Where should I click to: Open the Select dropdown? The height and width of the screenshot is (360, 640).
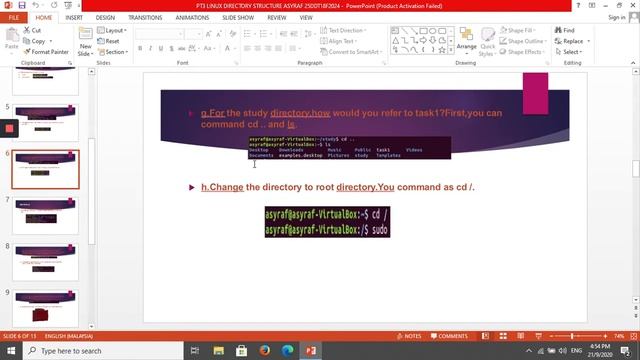[569, 52]
